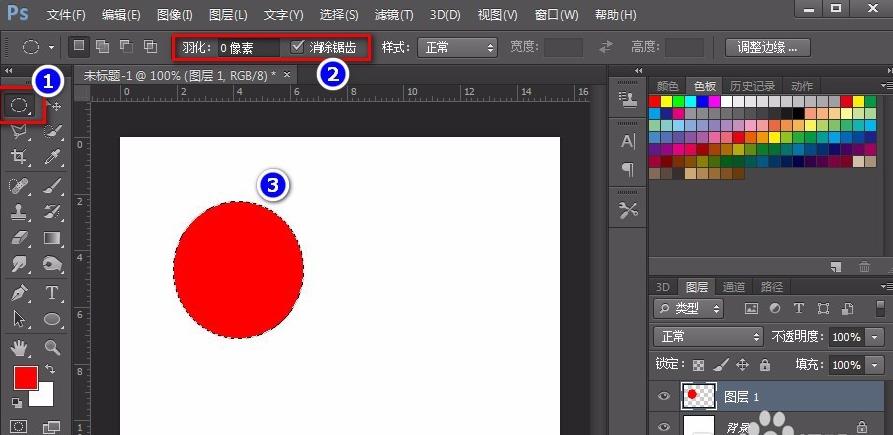Select the Gradient tool
Viewport: 893px width, 435px height.
(52, 237)
